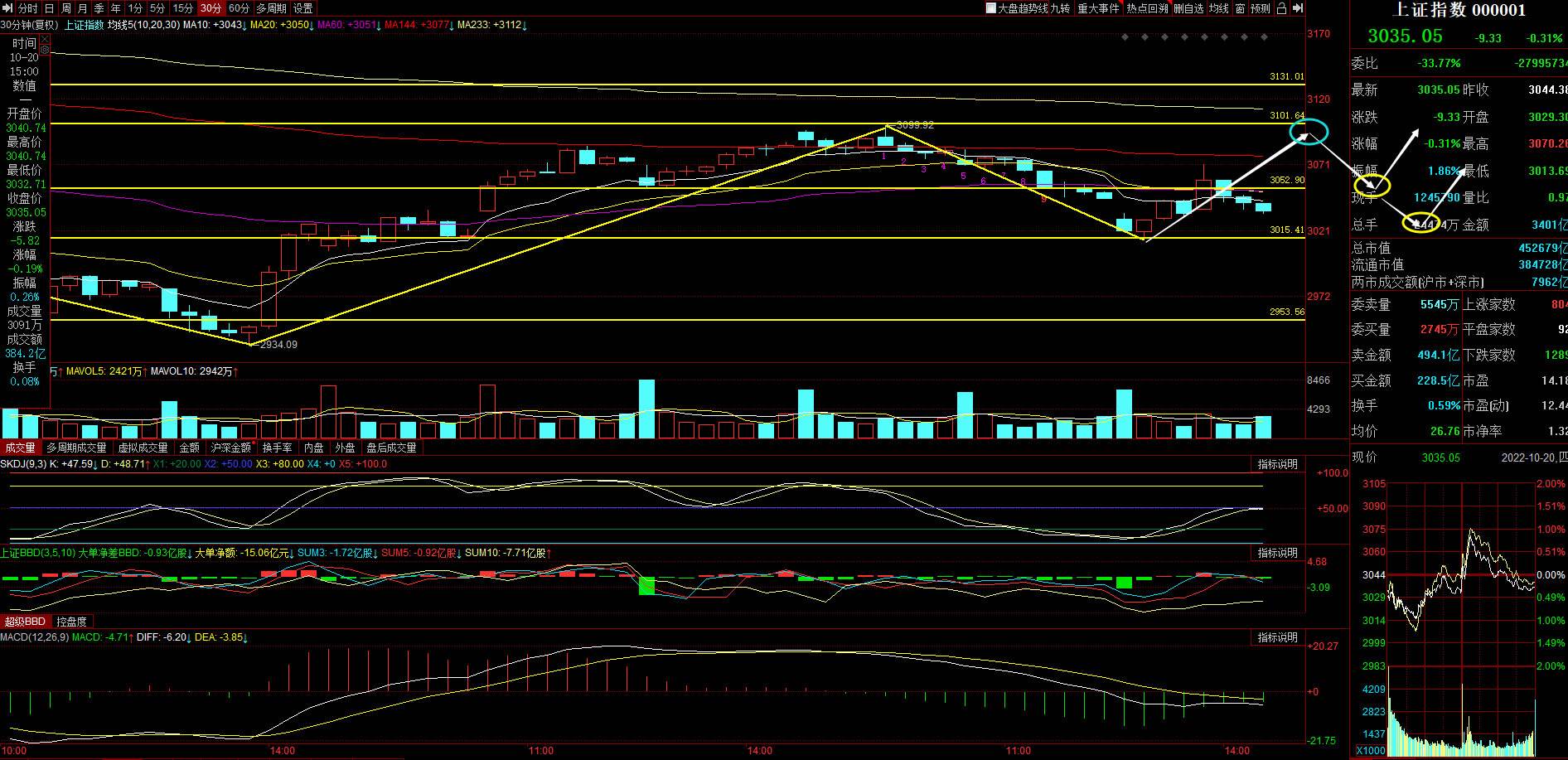Select the 外盘 tab
1568x760 pixels.
pyautogui.click(x=345, y=448)
